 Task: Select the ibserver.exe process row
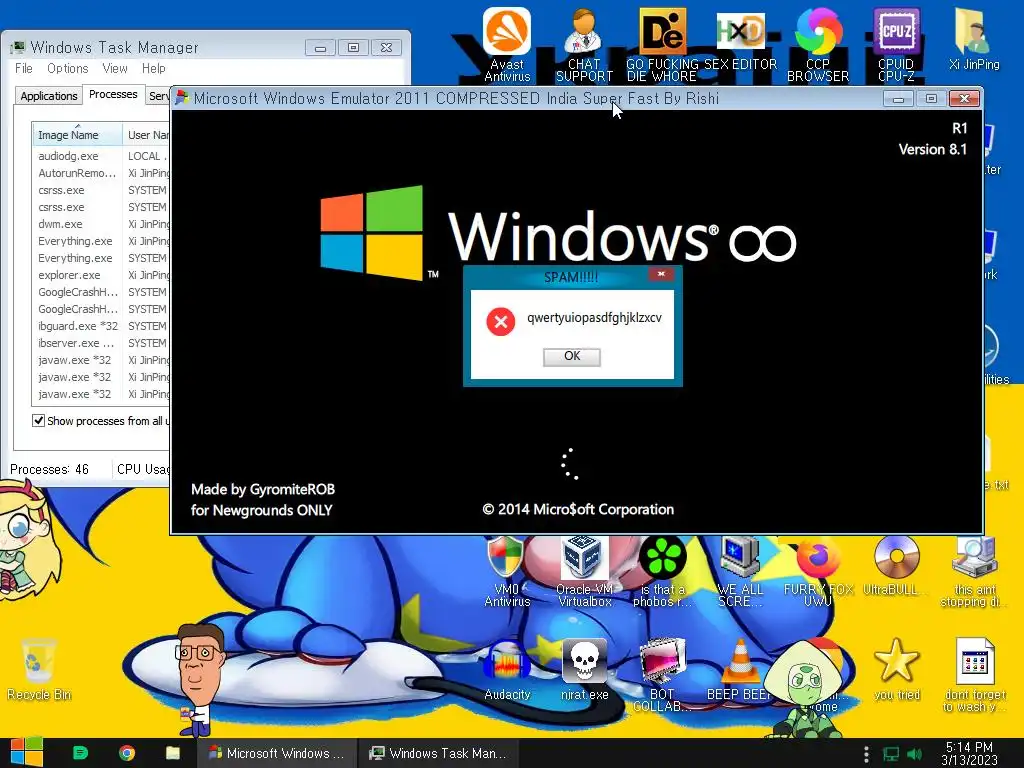[101, 343]
